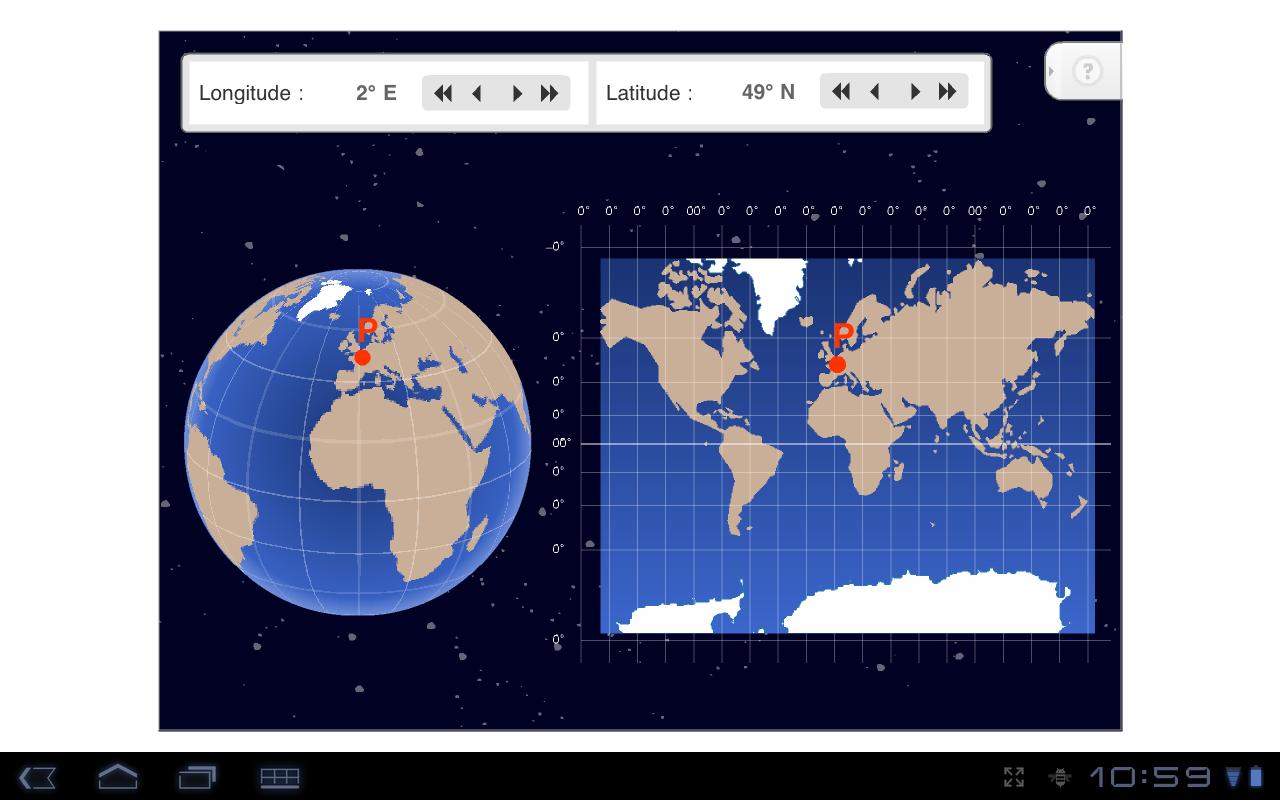Open the Recent Apps switcher
This screenshot has width=1280, height=800.
(x=197, y=777)
